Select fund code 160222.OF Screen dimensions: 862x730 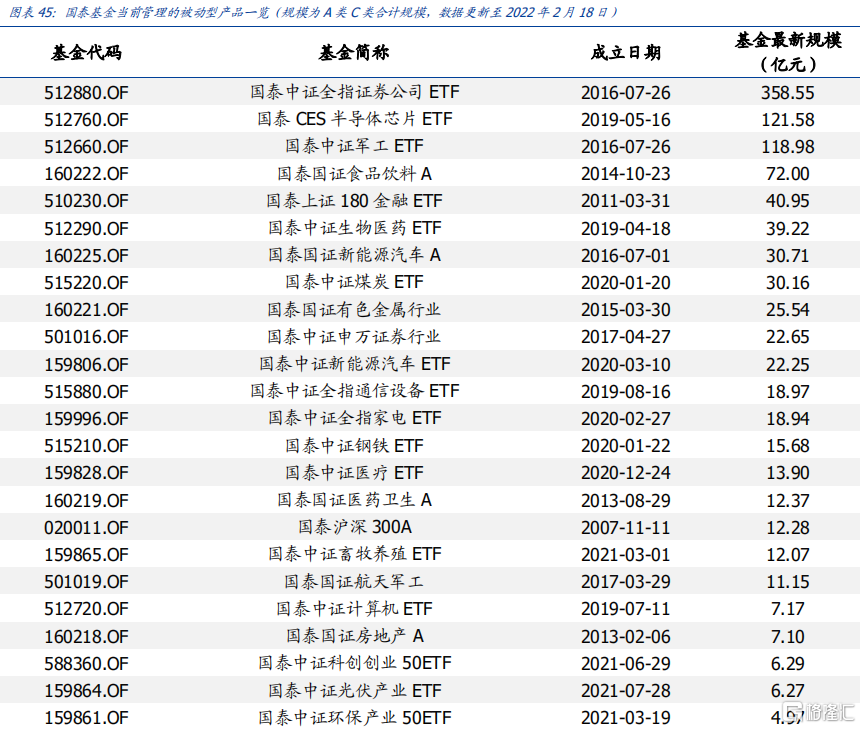coord(86,174)
